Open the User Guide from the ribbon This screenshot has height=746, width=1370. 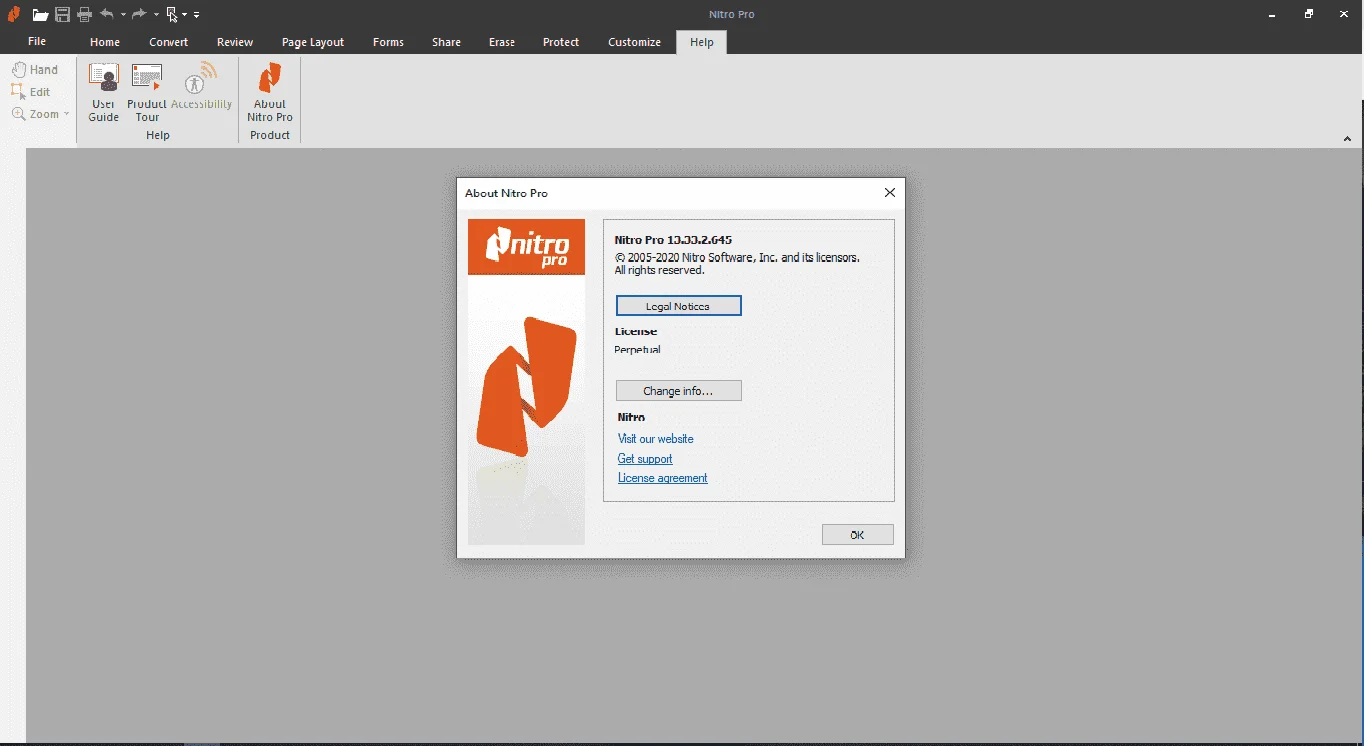tap(104, 93)
